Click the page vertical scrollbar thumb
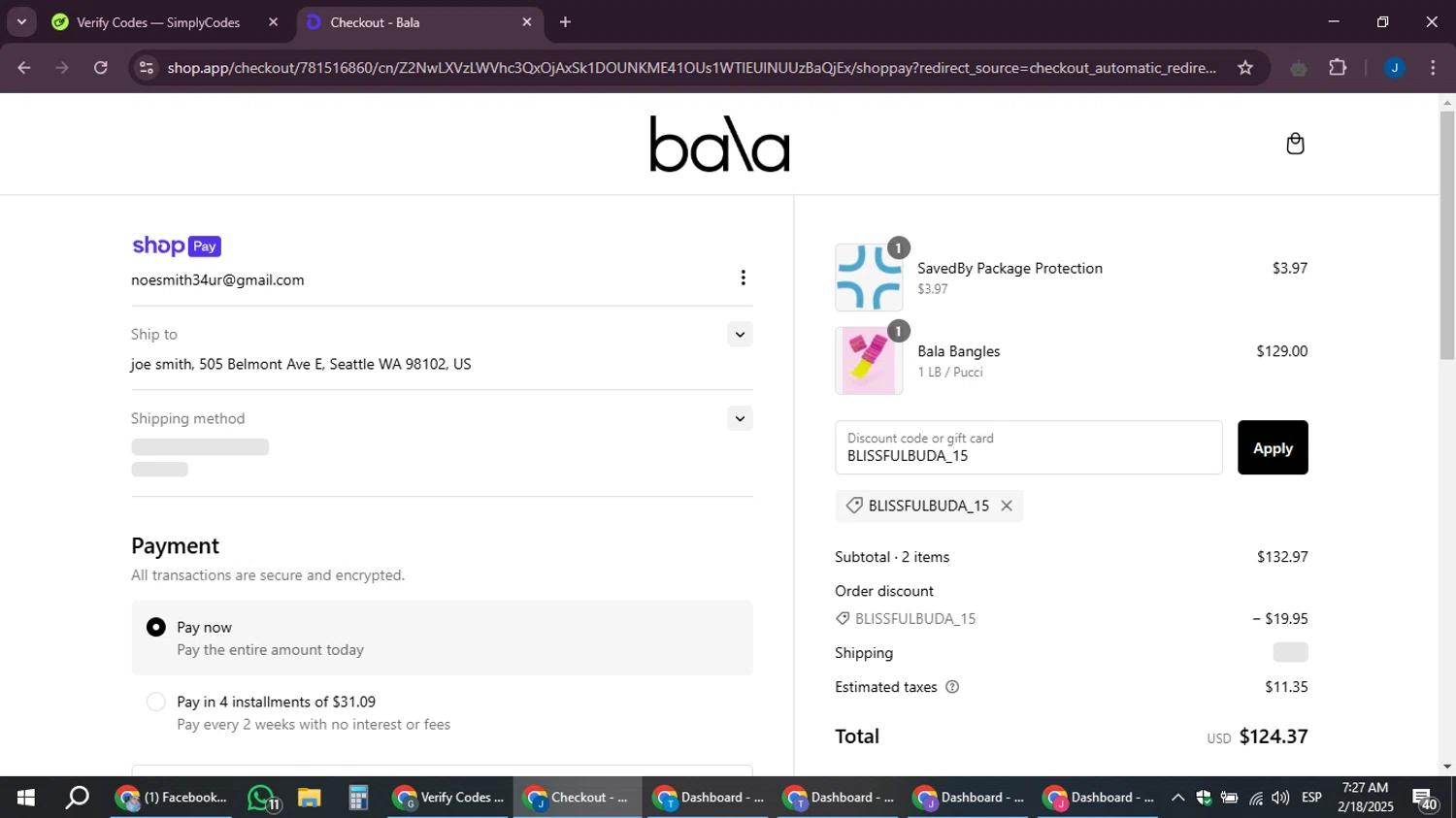This screenshot has height=818, width=1456. point(1447,235)
